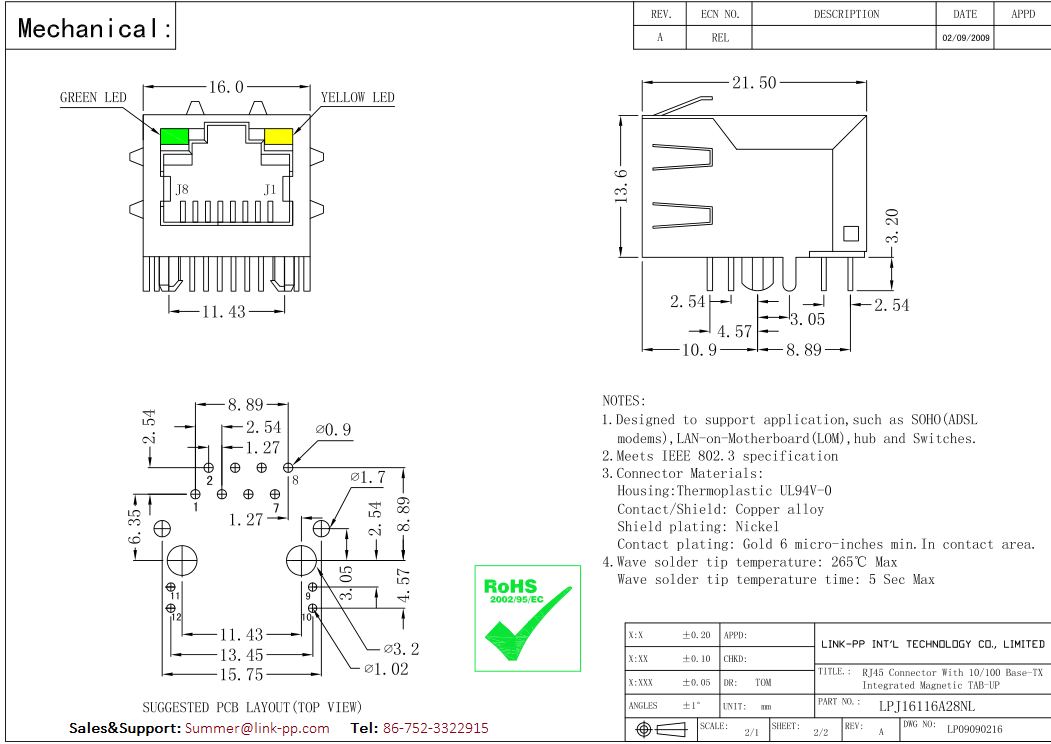Image resolution: width=1051 pixels, height=744 pixels.
Task: Click the J8 pin label in jack
Action: pyautogui.click(x=182, y=189)
